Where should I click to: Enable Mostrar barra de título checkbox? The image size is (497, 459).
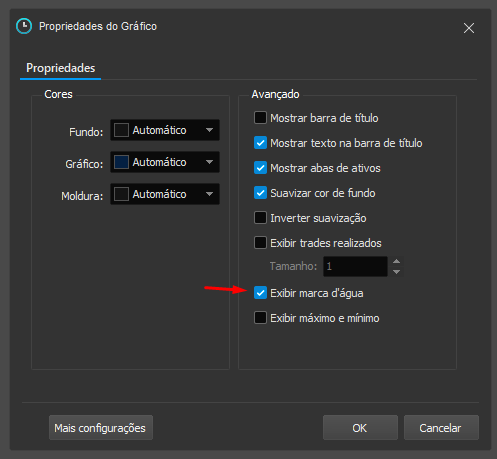tap(260, 118)
